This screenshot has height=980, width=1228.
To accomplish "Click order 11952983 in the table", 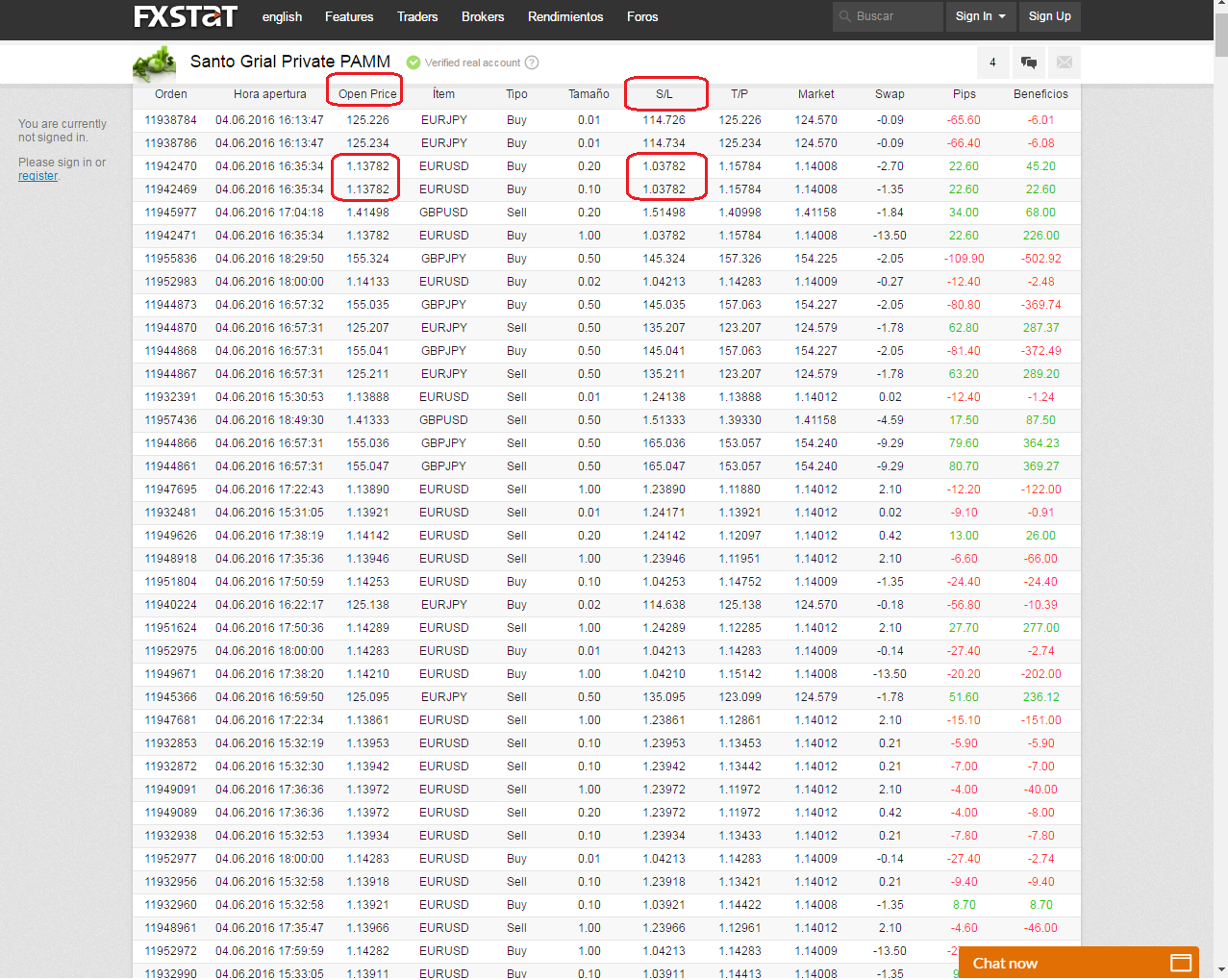I will click(171, 282).
